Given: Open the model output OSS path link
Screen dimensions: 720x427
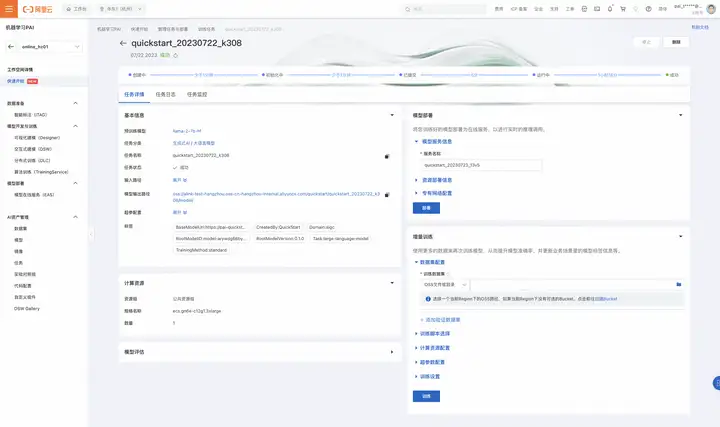Looking at the screenshot, I should coord(276,197).
